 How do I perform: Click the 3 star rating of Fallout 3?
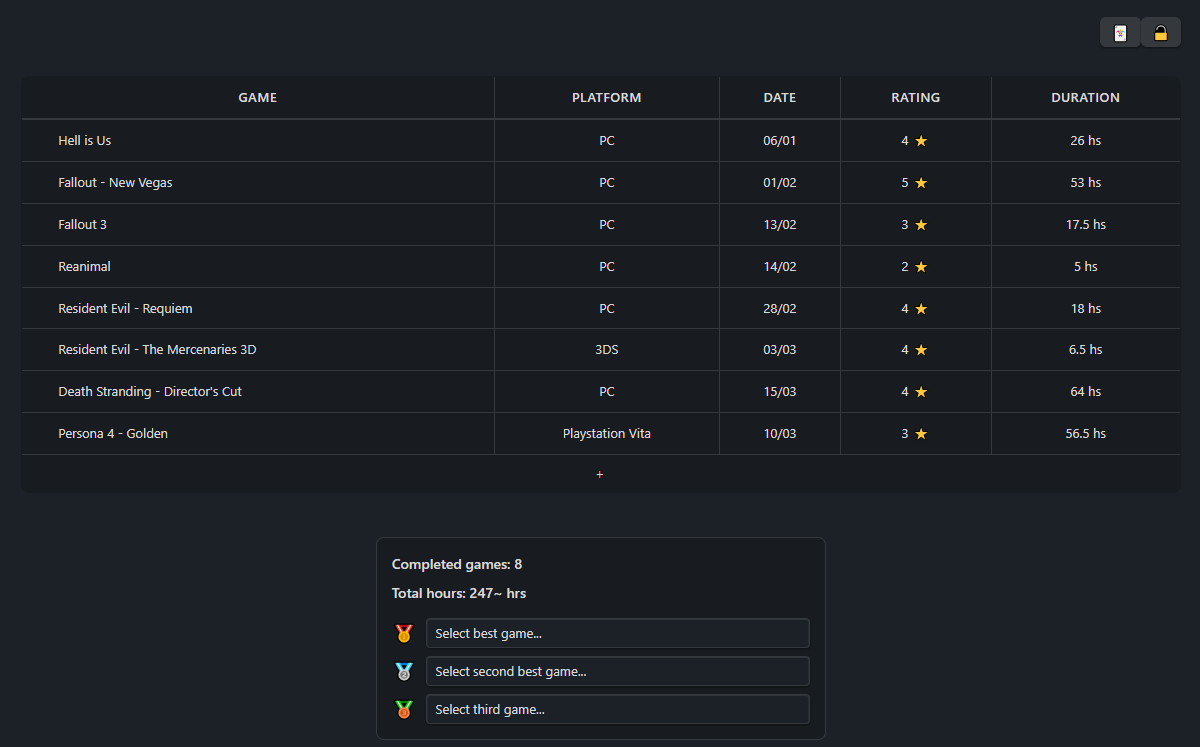[916, 225]
